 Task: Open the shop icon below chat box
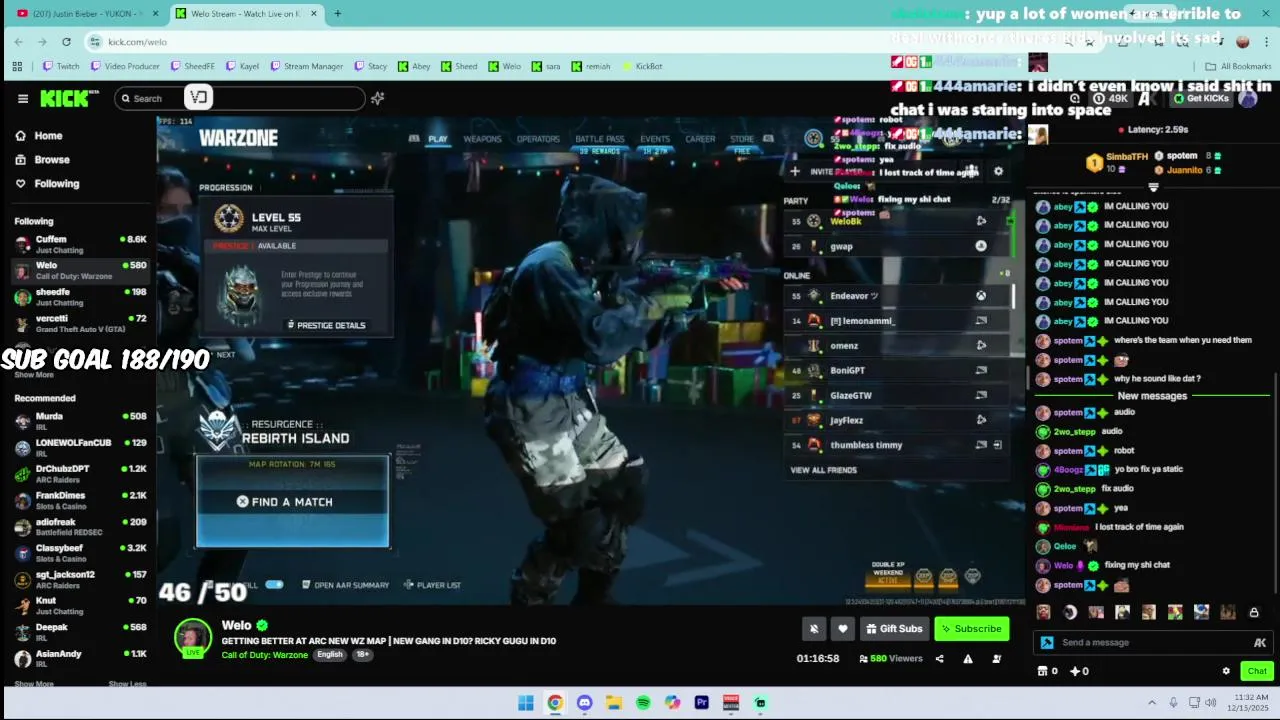(1043, 671)
